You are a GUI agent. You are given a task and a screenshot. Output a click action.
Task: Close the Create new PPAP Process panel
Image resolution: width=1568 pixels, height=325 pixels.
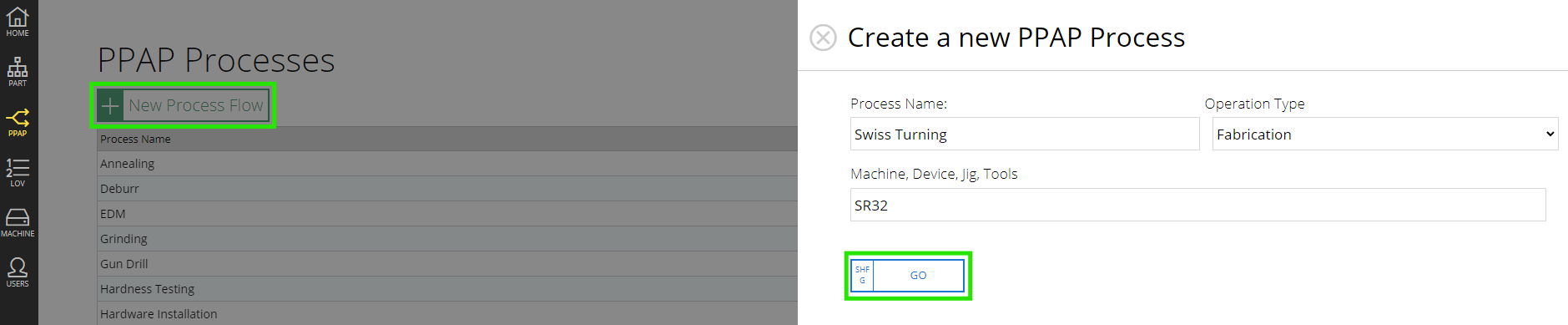coord(823,38)
